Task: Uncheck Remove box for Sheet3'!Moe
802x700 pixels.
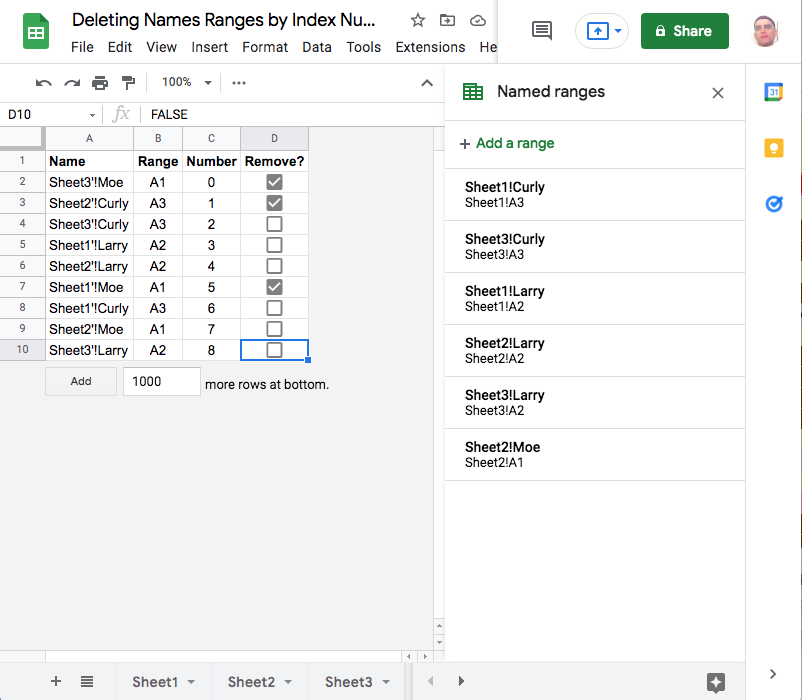Action: (274, 182)
